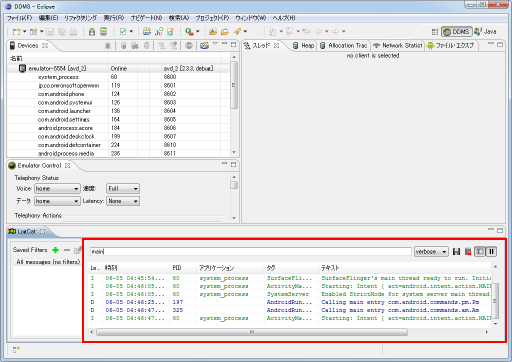Click the green plus add filter icon

pos(56,250)
